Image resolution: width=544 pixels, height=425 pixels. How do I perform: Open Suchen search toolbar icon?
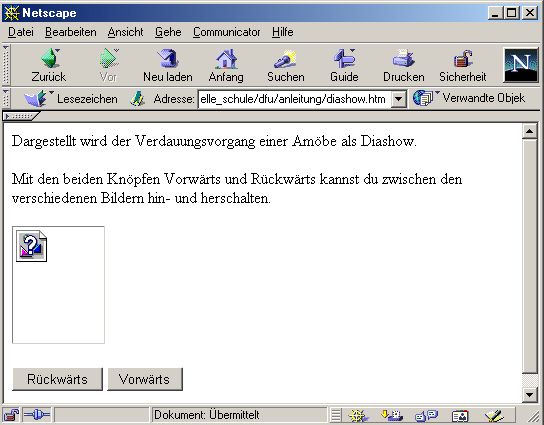point(285,59)
